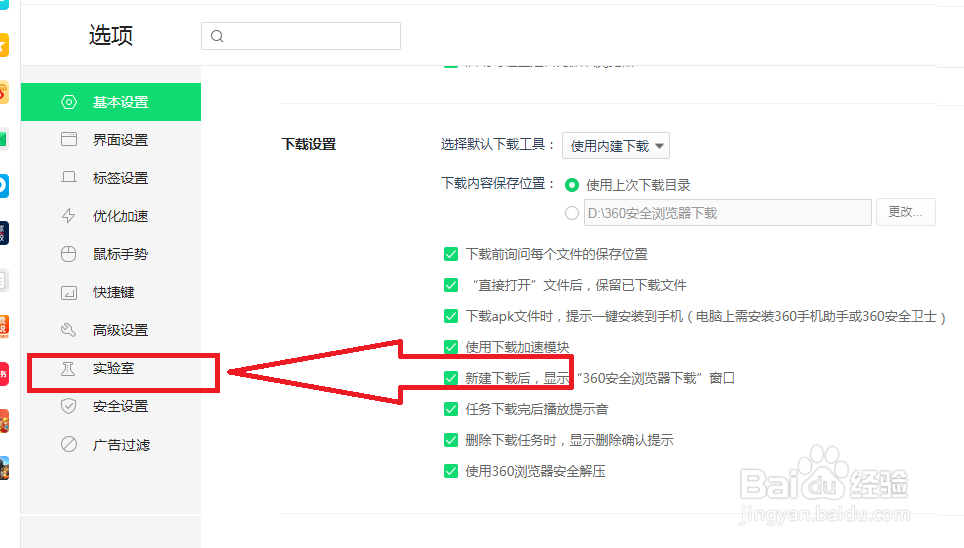
Task: Click the keyboard icon beside 快捷键
Action: pos(69,292)
